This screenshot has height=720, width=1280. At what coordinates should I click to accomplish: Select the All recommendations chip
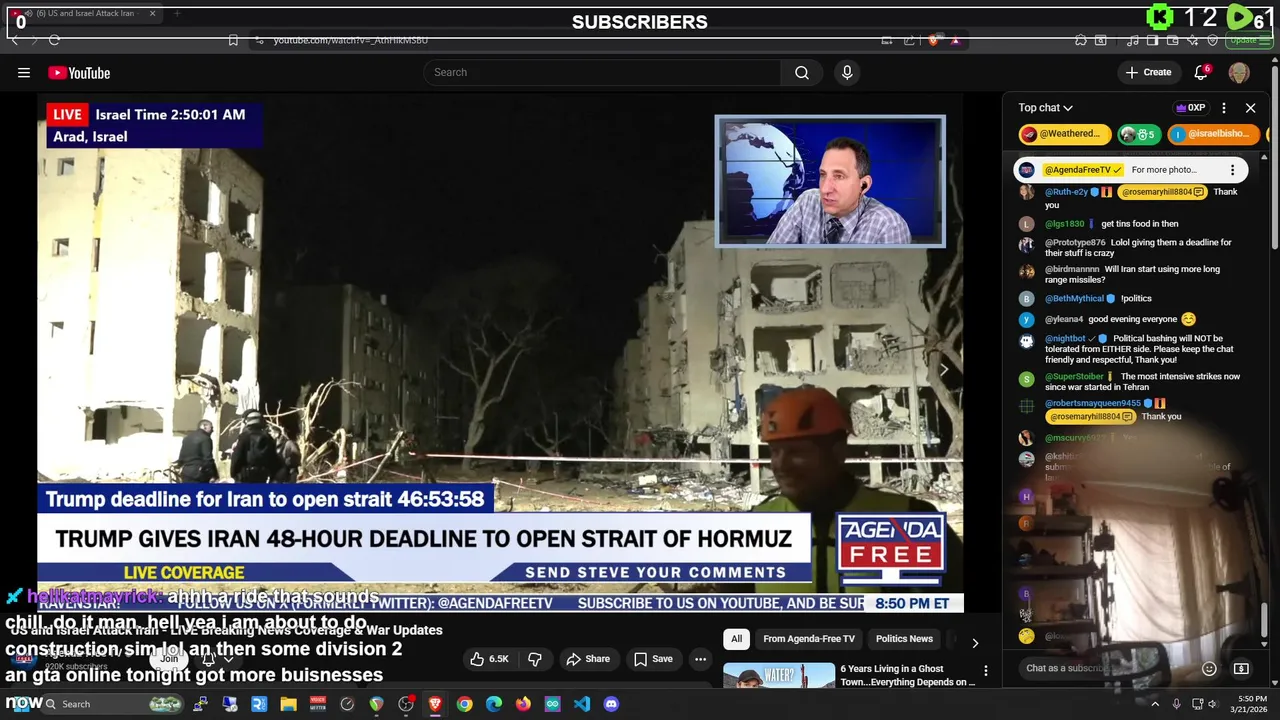point(737,639)
